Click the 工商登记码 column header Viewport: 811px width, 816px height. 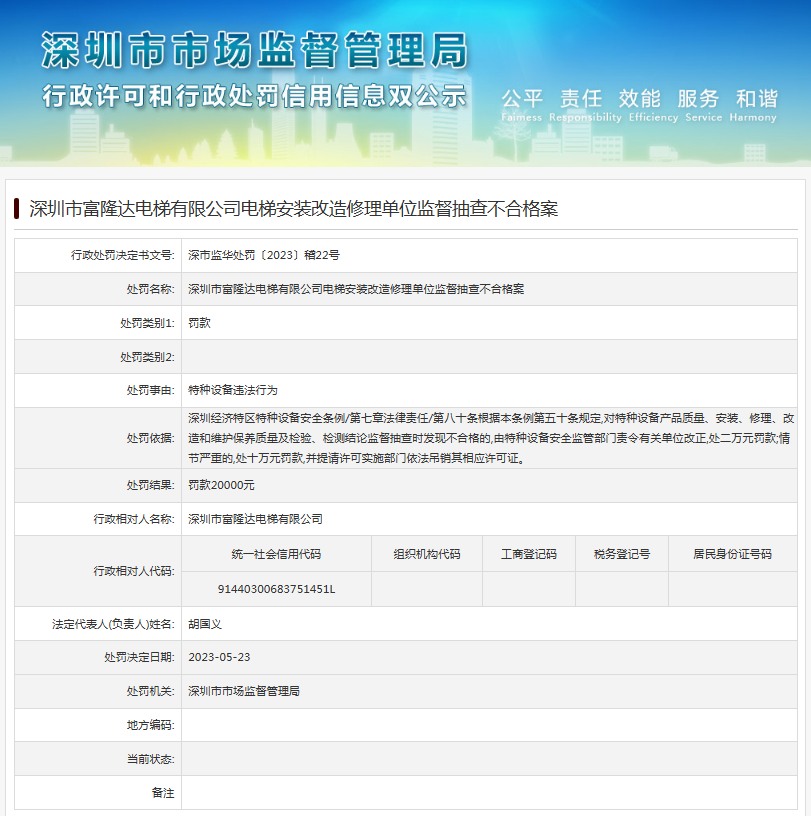point(529,554)
